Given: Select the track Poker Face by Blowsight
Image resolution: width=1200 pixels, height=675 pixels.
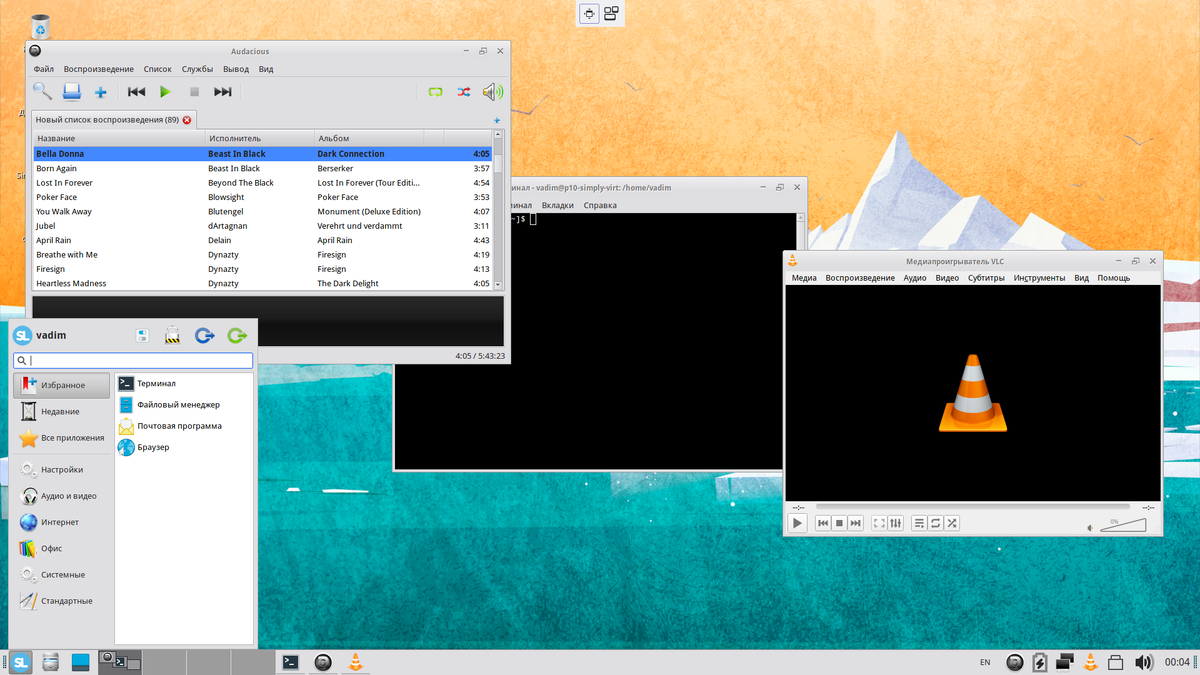Looking at the screenshot, I should [263, 197].
